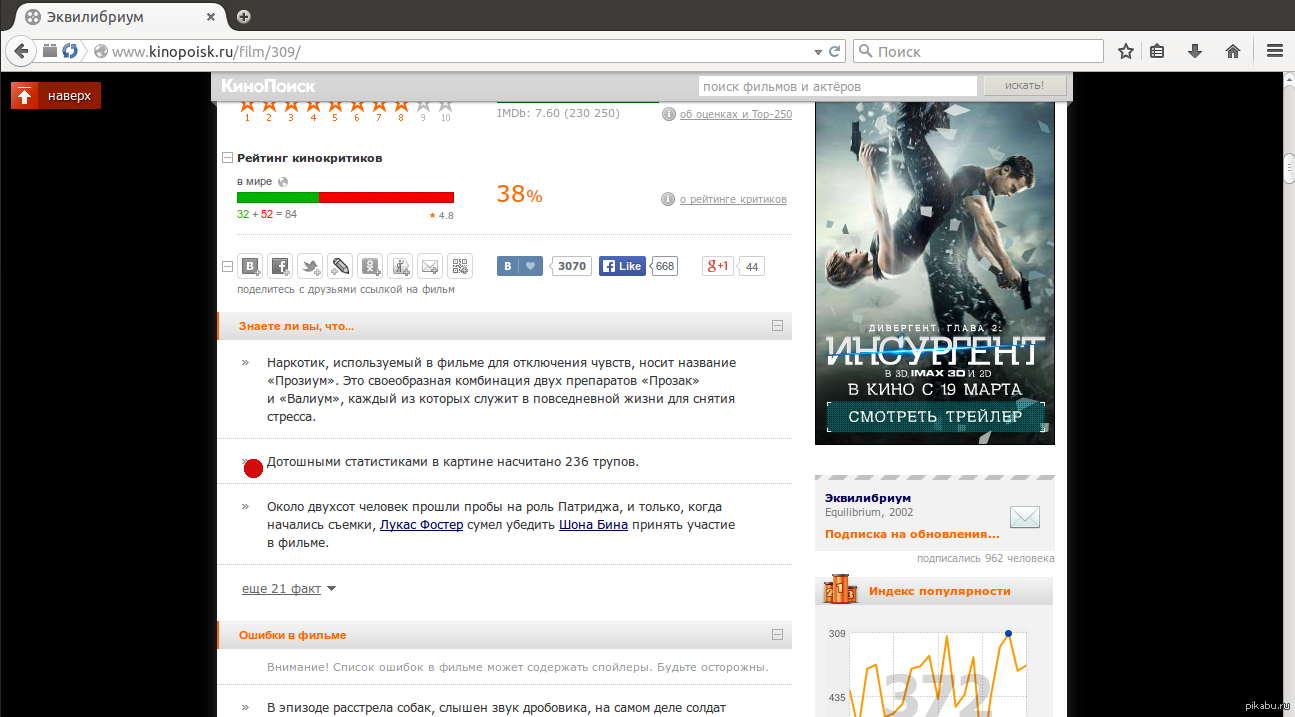
Task: Open the Firefox hamburger menu
Action: (1274, 51)
